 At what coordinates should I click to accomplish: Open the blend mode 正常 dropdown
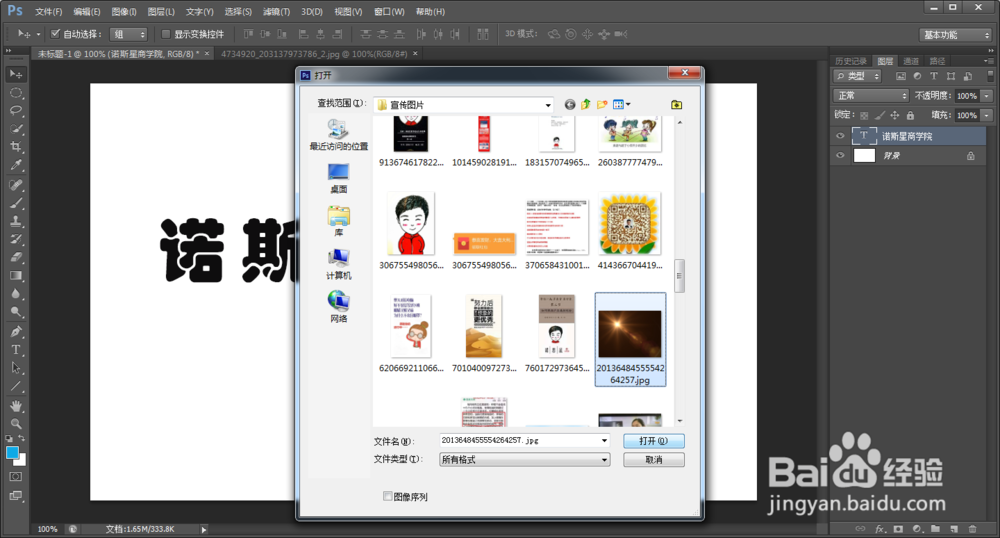(x=871, y=96)
